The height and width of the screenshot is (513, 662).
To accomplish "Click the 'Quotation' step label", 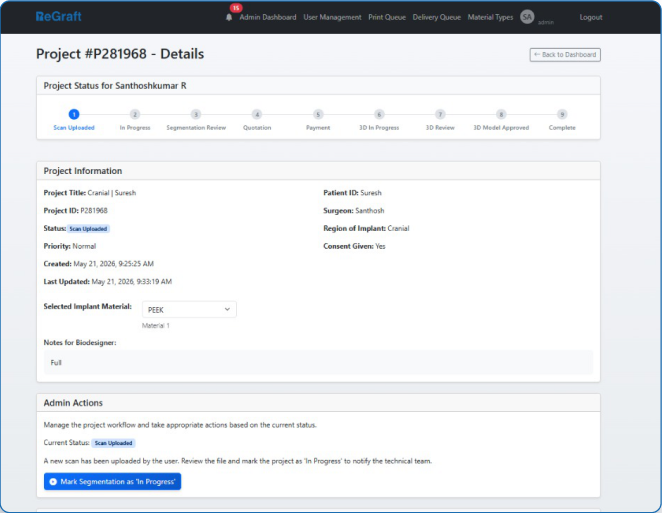I will click(x=257, y=128).
